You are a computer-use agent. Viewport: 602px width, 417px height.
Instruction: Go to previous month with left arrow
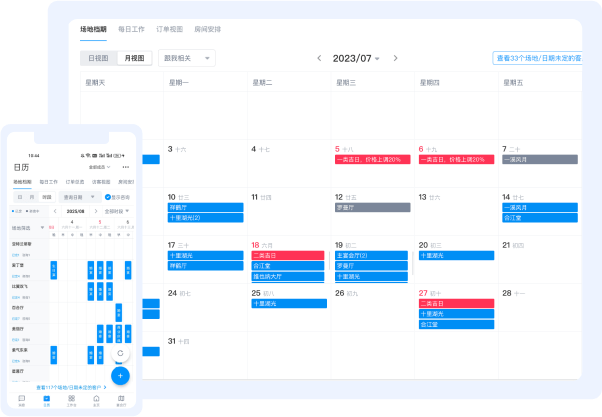pyautogui.click(x=319, y=58)
